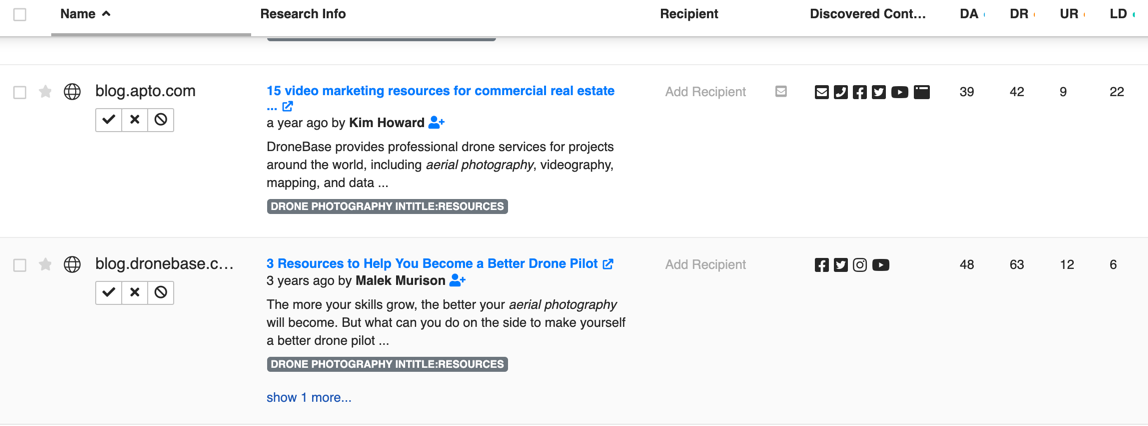1148x426 pixels.
Task: Add author Kim Howard as a contact
Action: click(436, 123)
